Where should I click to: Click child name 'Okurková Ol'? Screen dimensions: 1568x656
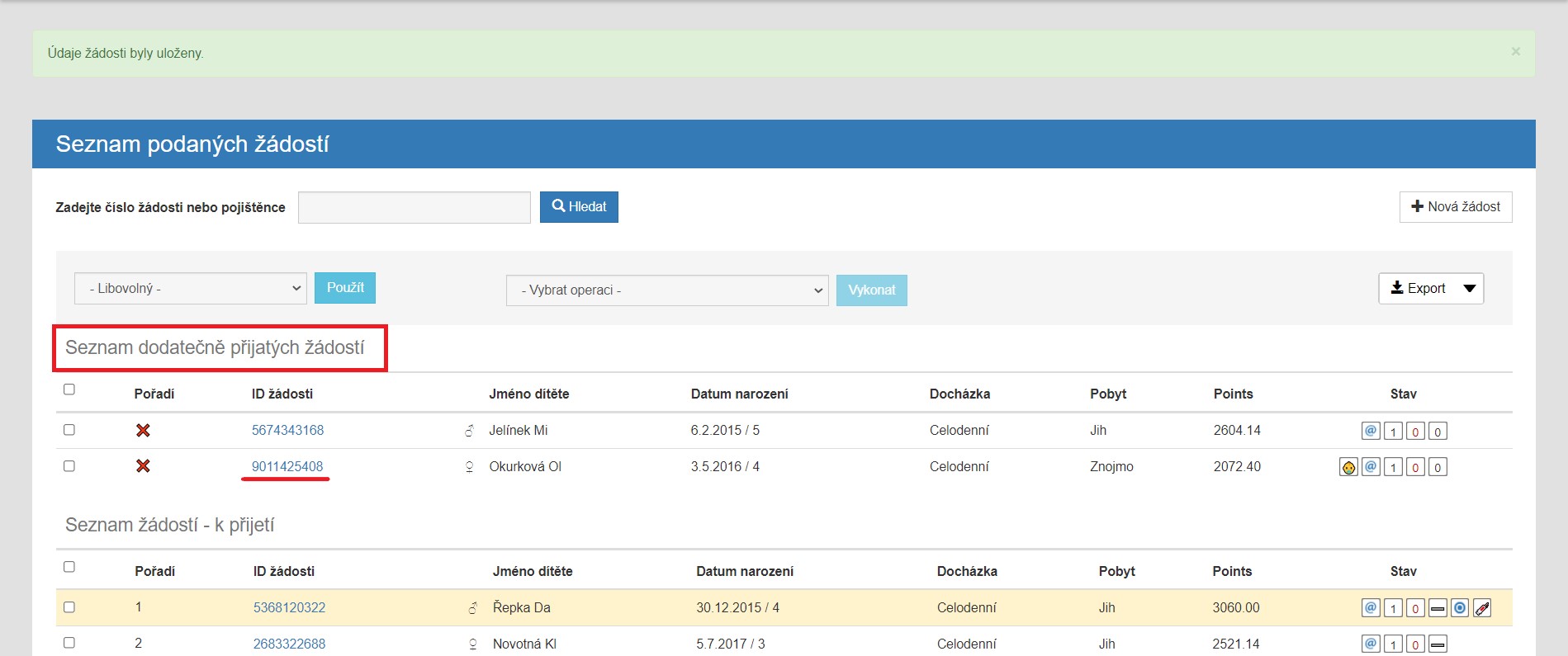click(525, 466)
